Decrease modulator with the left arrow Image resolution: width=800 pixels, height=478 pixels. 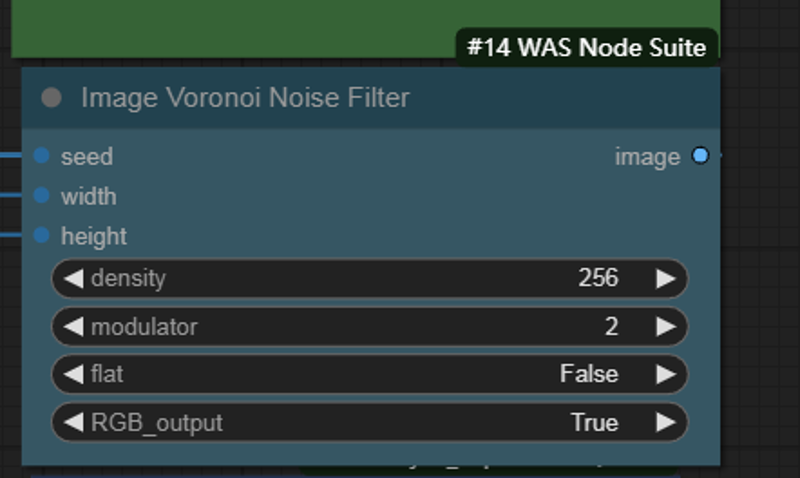pos(73,326)
